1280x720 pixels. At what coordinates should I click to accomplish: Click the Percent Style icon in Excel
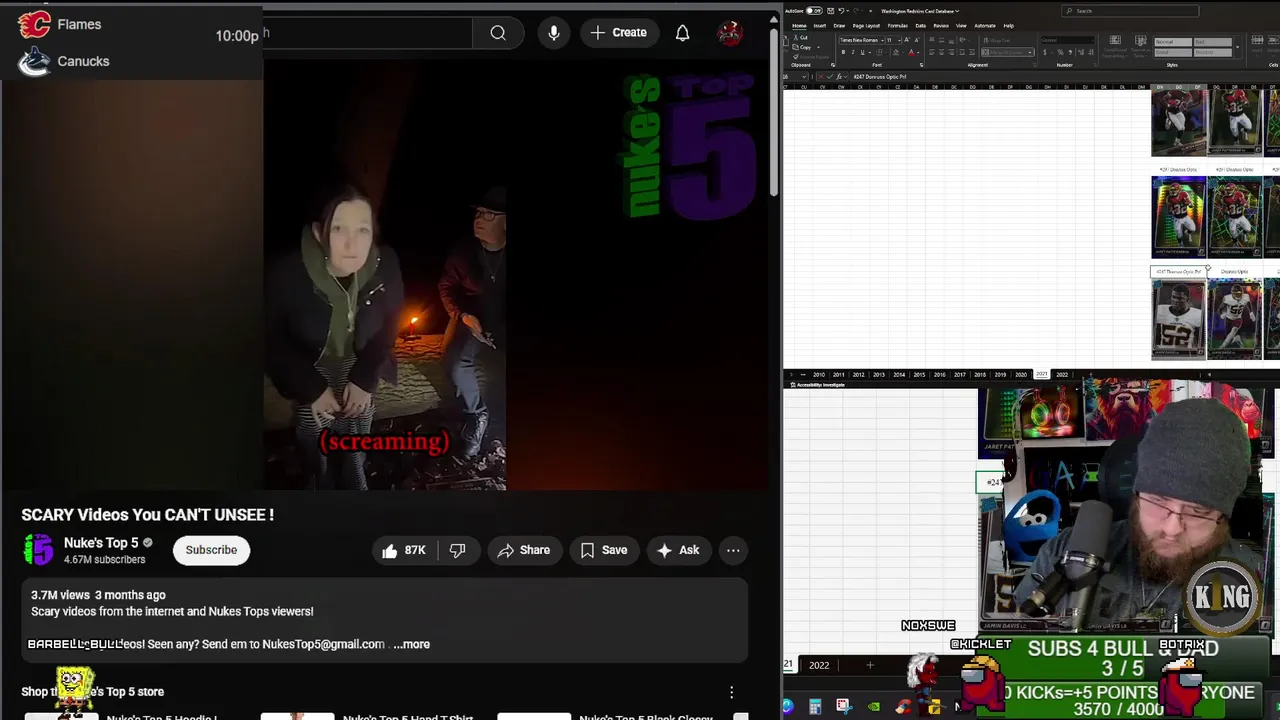pyautogui.click(x=1060, y=52)
